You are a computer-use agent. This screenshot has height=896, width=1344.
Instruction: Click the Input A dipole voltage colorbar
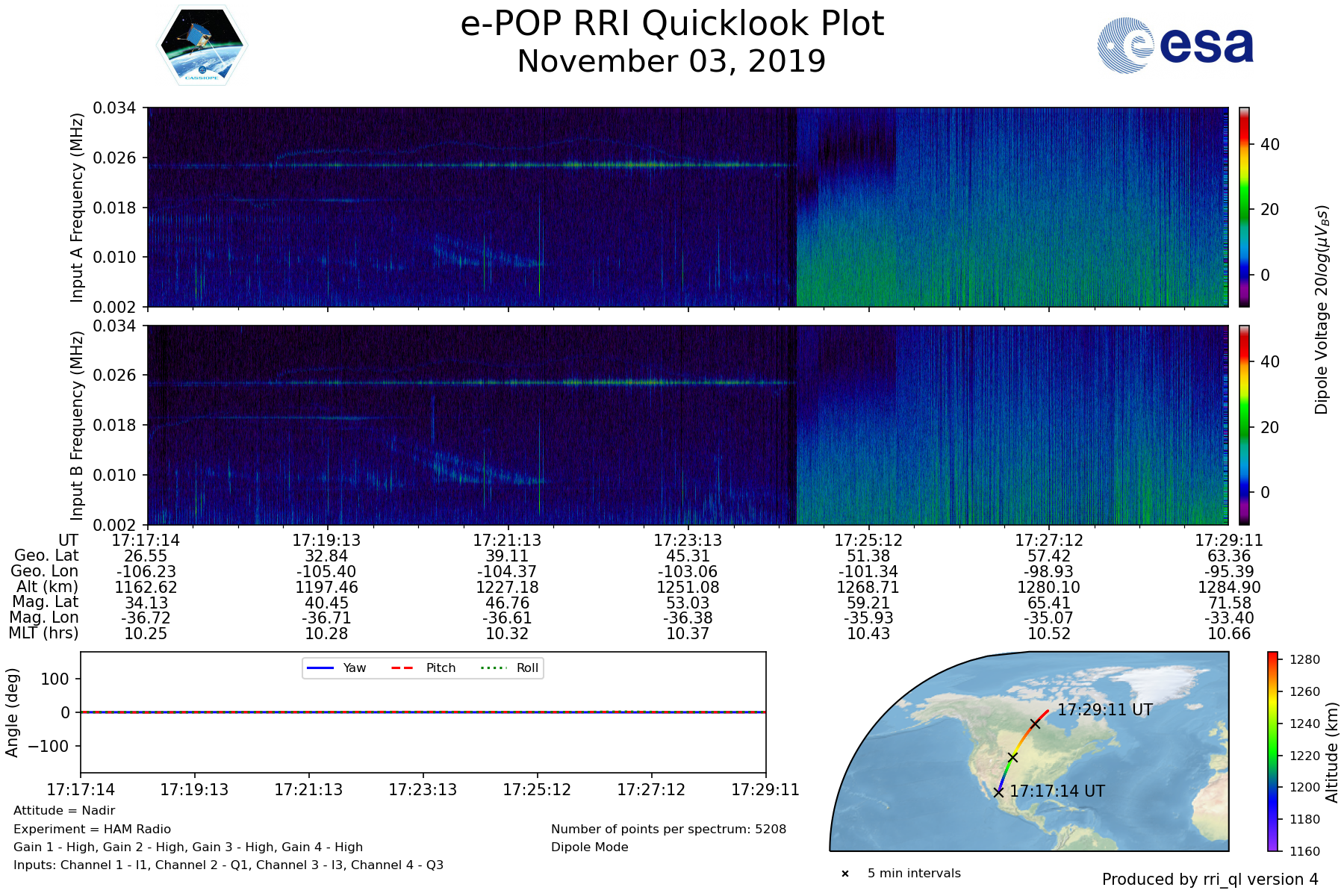pos(1245,207)
